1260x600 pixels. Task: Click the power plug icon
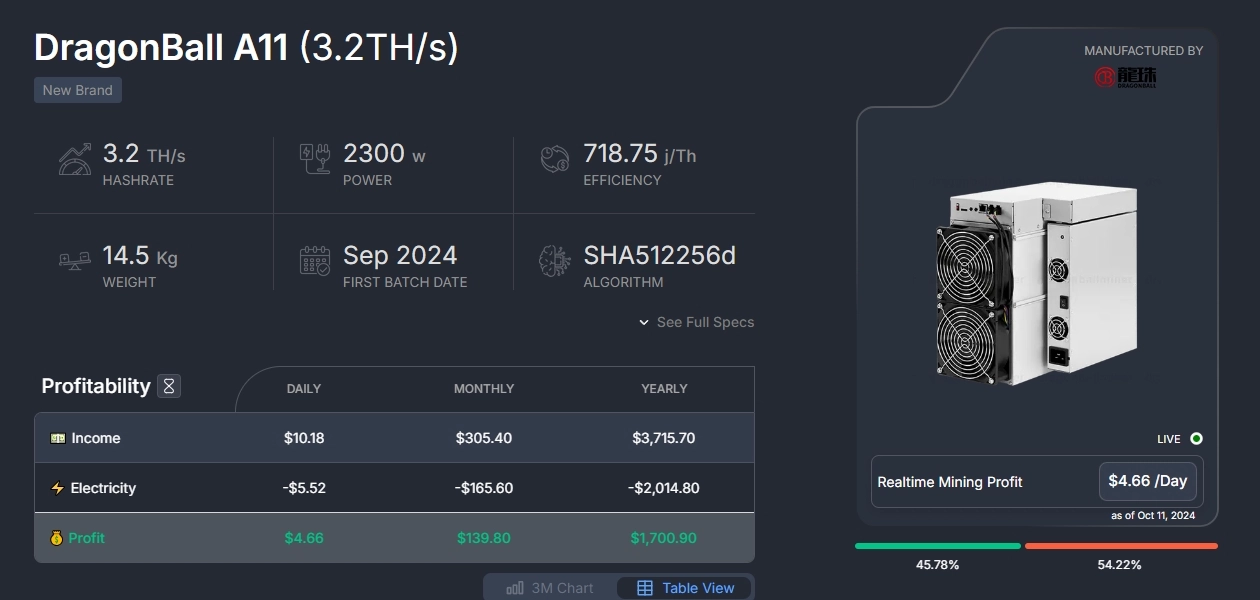(315, 160)
